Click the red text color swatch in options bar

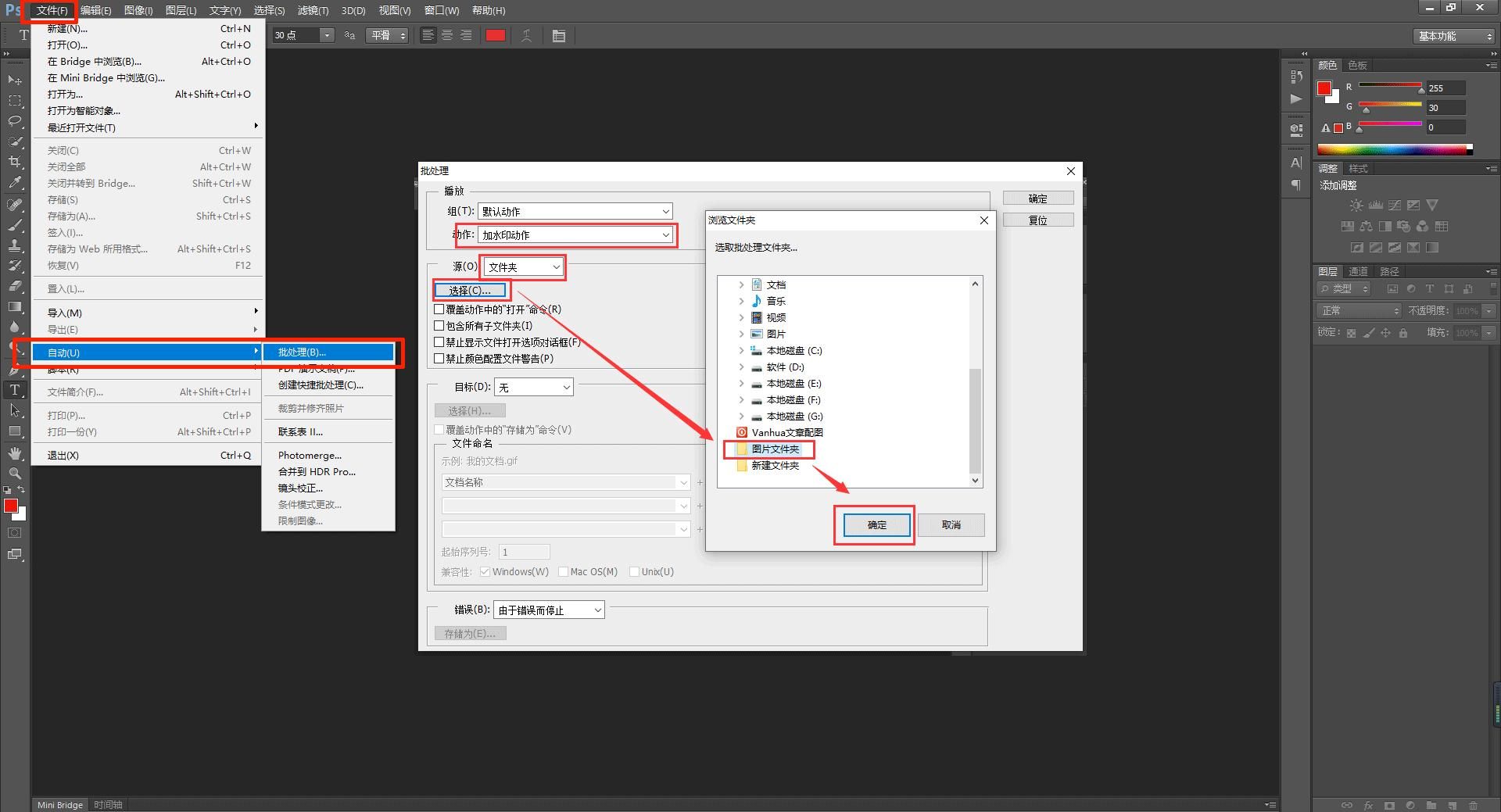(496, 35)
